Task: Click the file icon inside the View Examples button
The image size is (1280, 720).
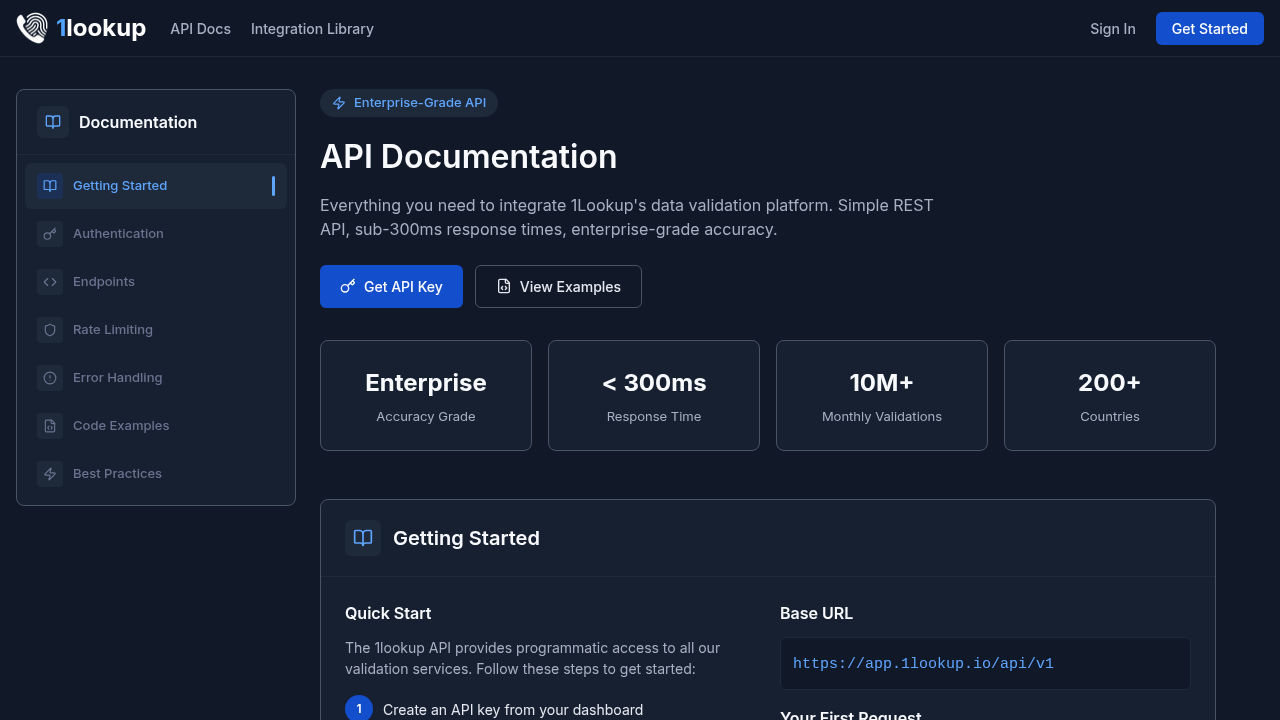Action: click(x=504, y=287)
